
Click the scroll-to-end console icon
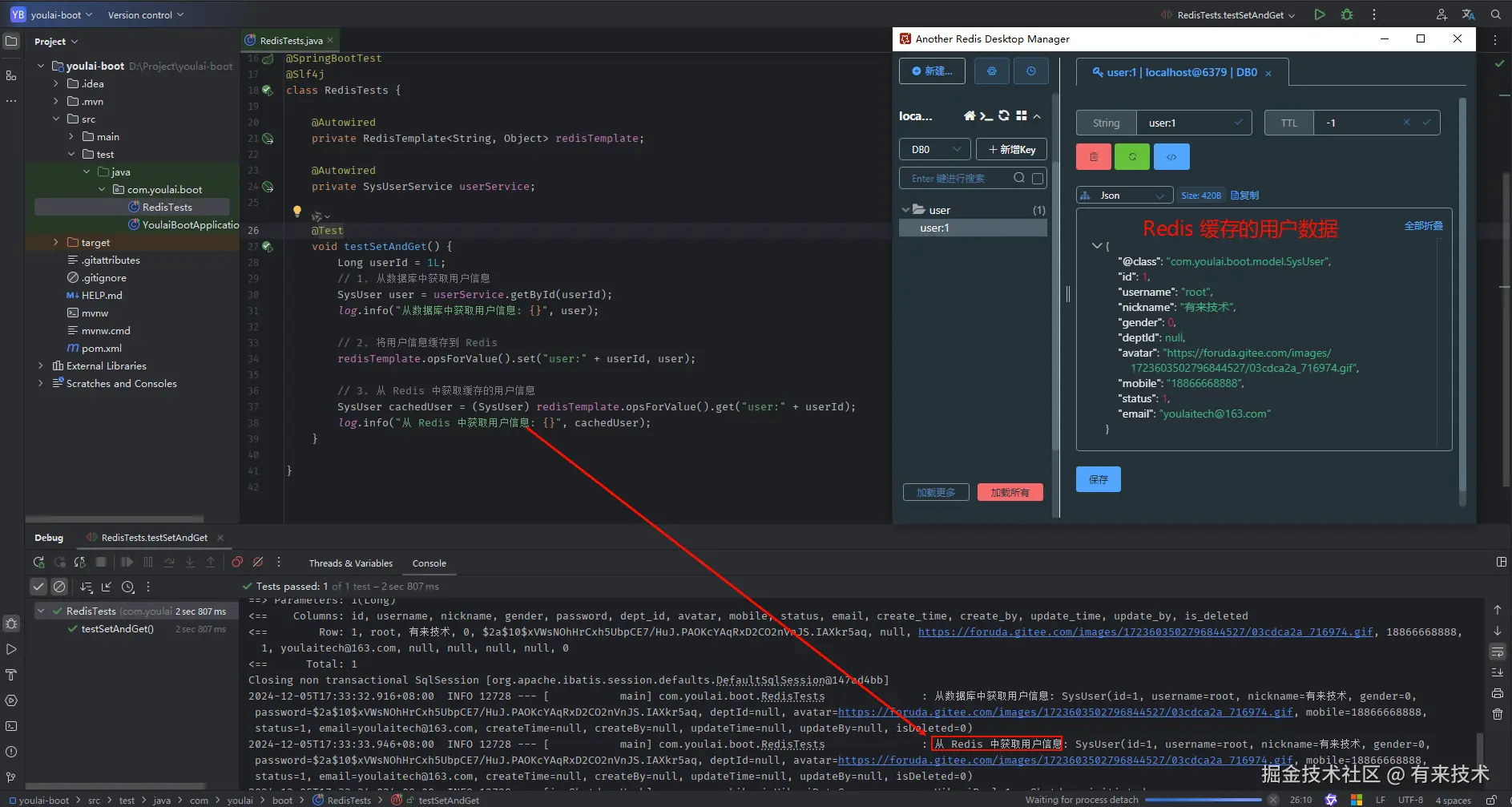(1498, 672)
